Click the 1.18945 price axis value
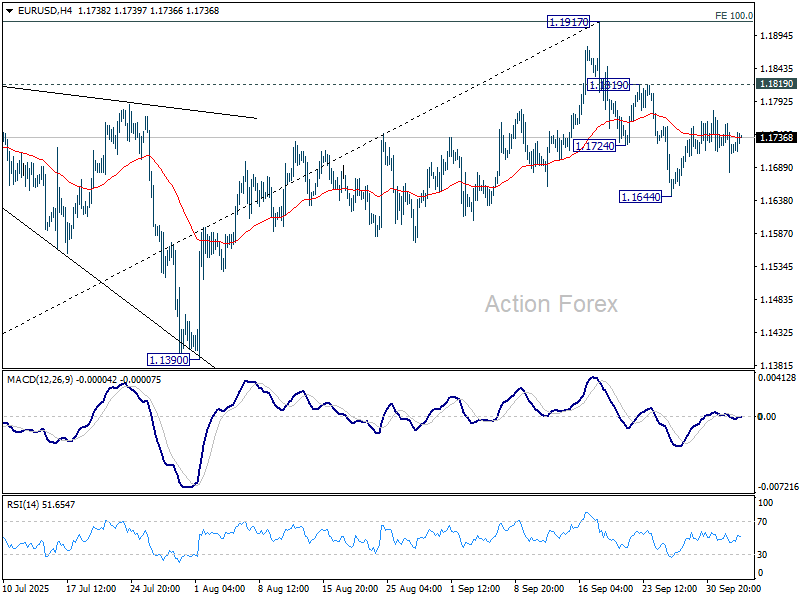 pos(776,36)
